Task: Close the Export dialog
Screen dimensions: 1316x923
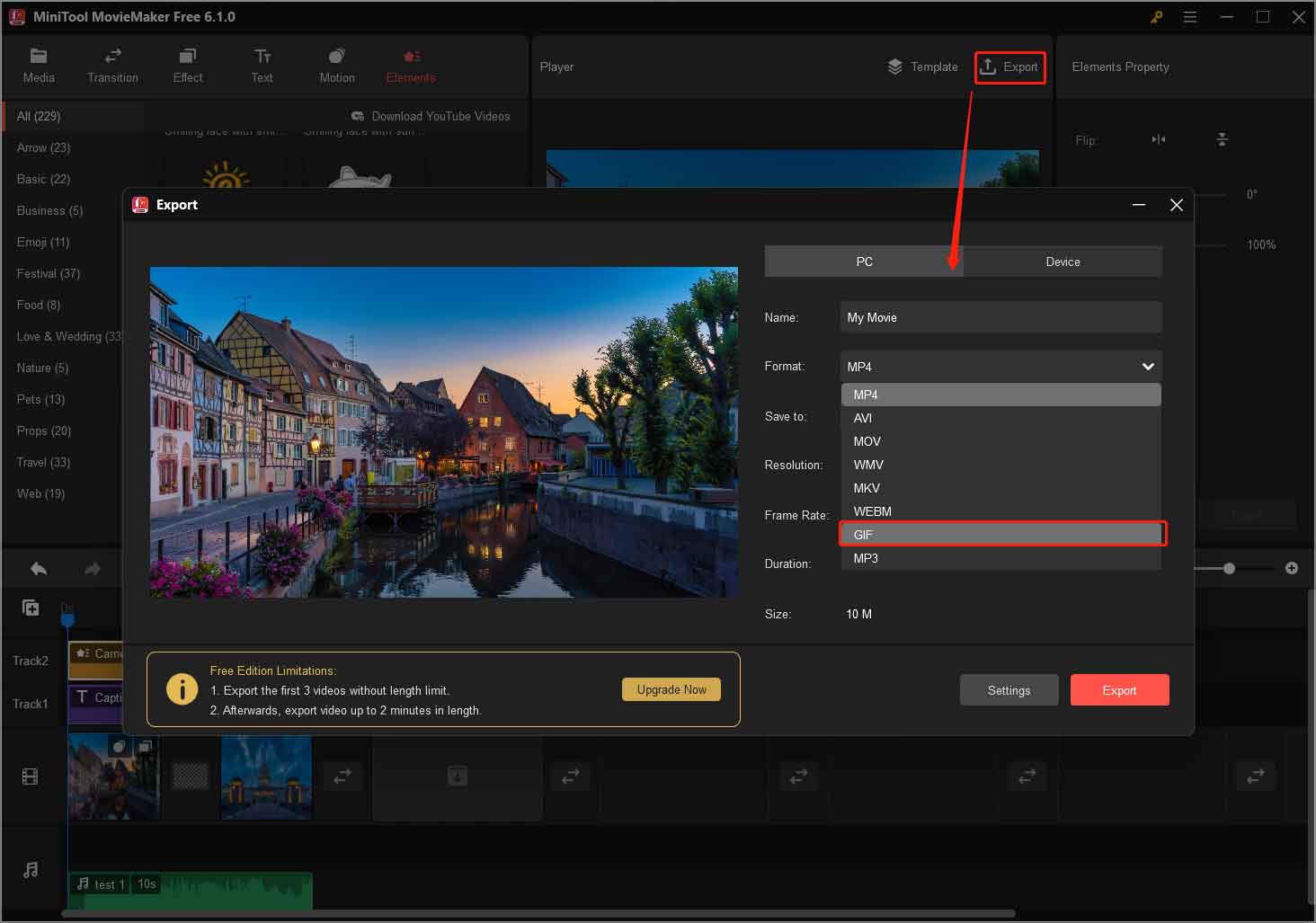Action: tap(1176, 205)
